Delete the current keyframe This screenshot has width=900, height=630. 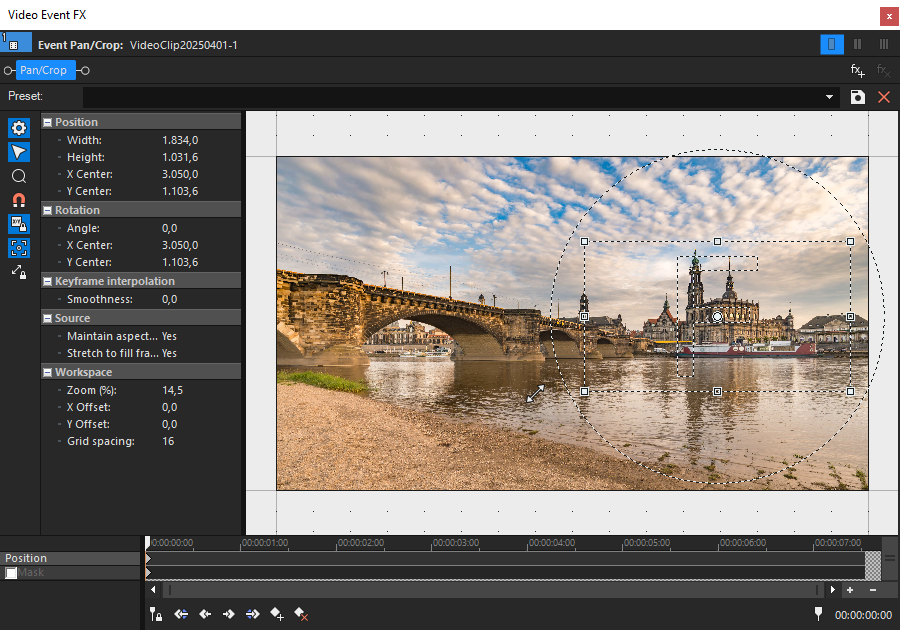(300, 614)
